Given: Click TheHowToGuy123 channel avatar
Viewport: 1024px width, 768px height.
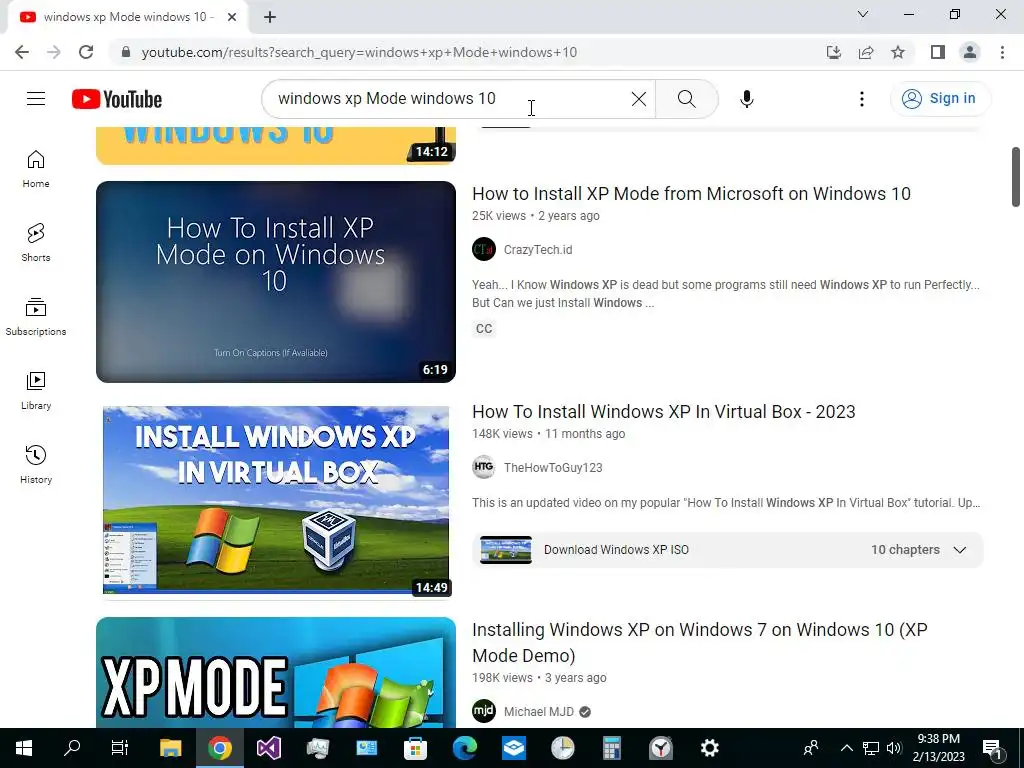Looking at the screenshot, I should (484, 468).
